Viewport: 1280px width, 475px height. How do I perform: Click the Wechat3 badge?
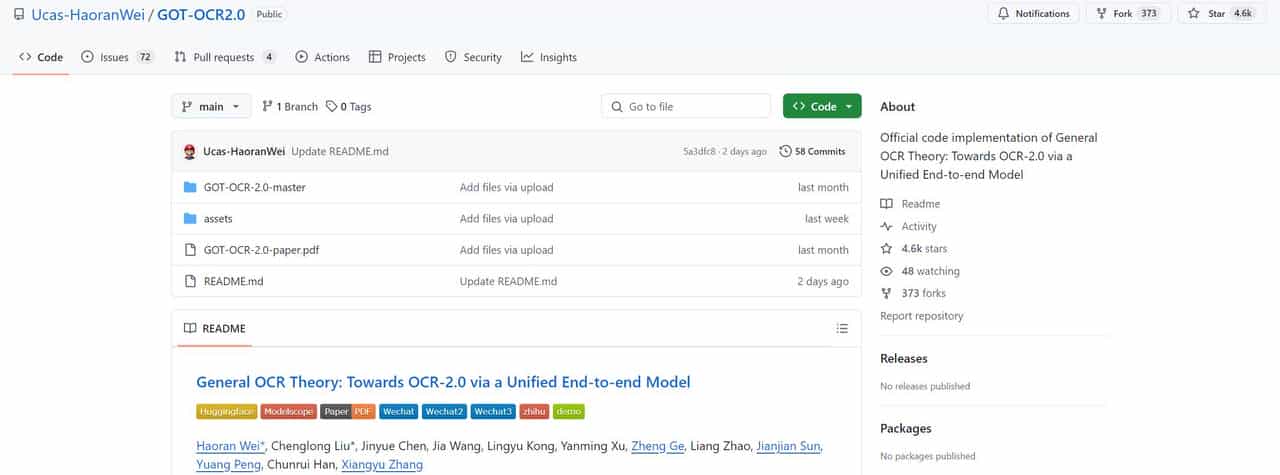[x=493, y=411]
